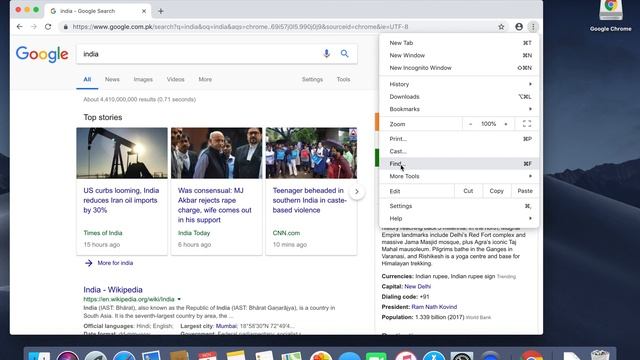
Task: Open Settings from the Chrome menu
Action: tap(459, 206)
